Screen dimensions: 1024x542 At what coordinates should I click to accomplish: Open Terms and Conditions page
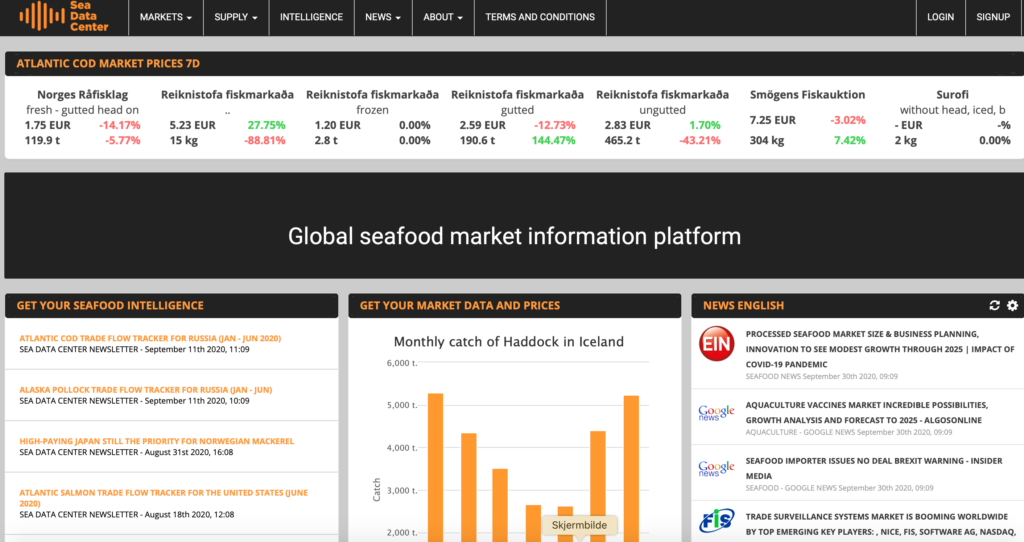[x=540, y=17]
